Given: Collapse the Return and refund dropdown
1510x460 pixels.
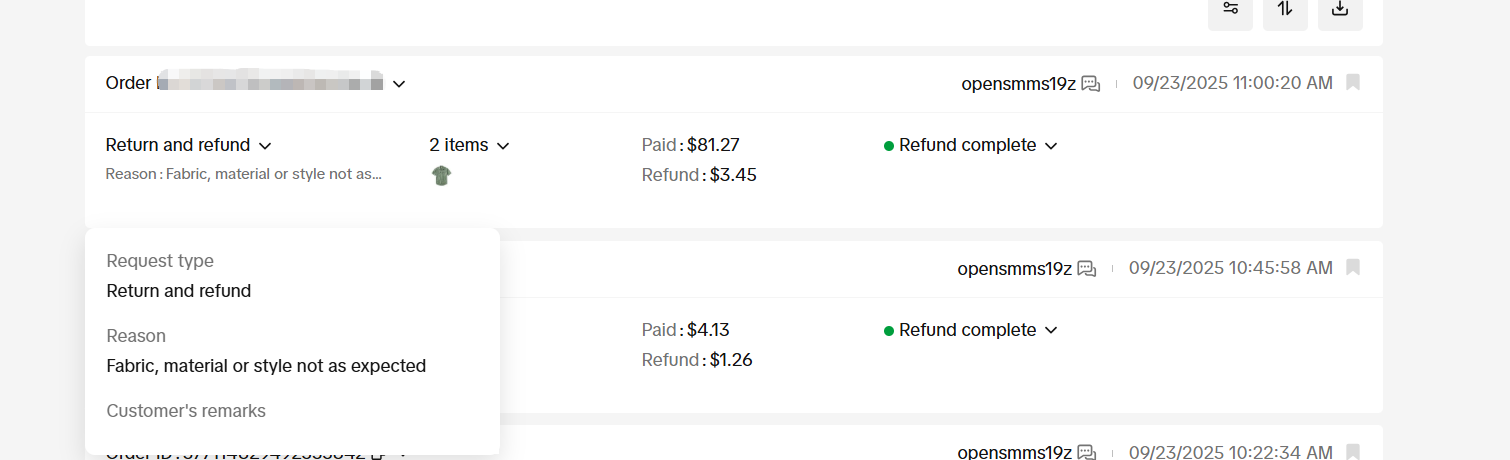Looking at the screenshot, I should click(189, 145).
